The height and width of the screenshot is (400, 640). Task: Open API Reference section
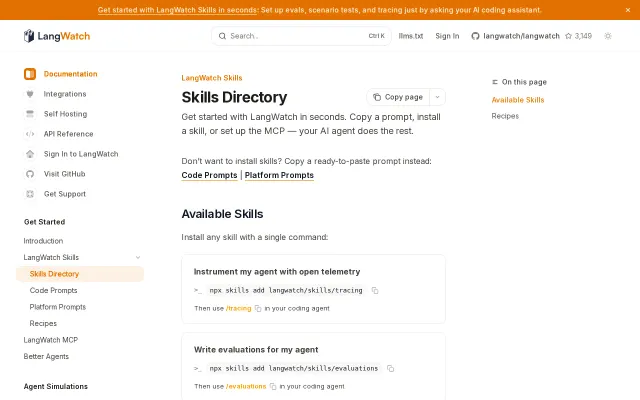pyautogui.click(x=68, y=134)
